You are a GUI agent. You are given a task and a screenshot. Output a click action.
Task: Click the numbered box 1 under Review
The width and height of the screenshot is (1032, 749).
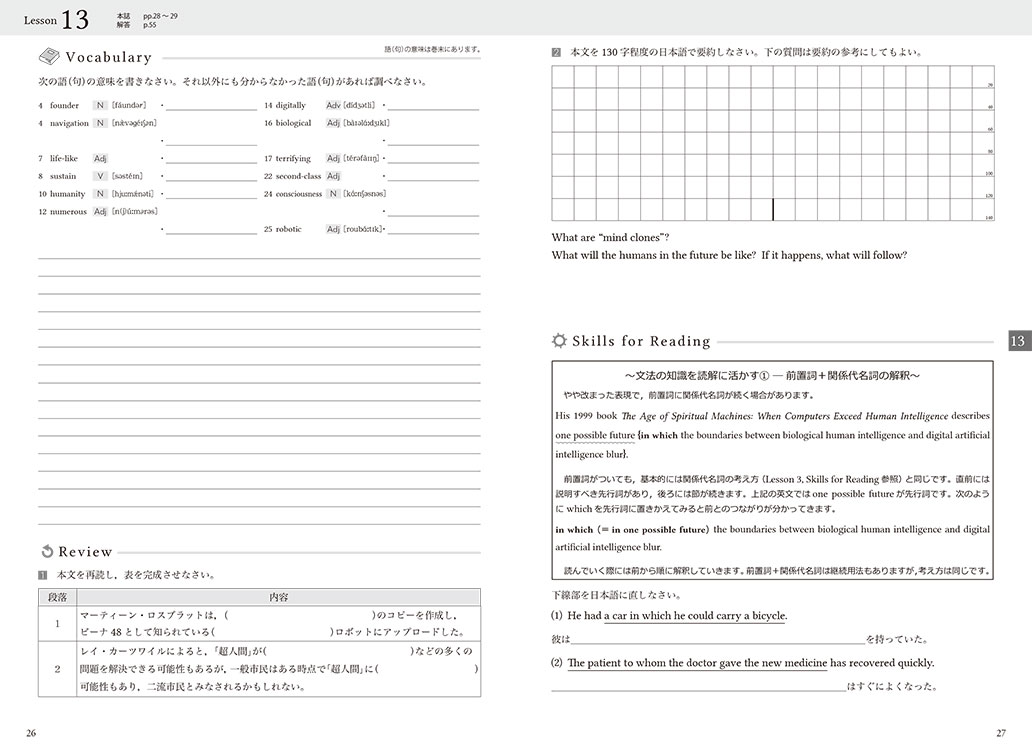point(43,575)
